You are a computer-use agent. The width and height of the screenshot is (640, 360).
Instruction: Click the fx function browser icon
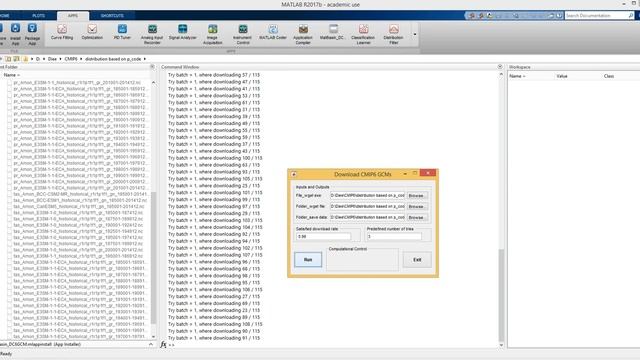[163, 345]
